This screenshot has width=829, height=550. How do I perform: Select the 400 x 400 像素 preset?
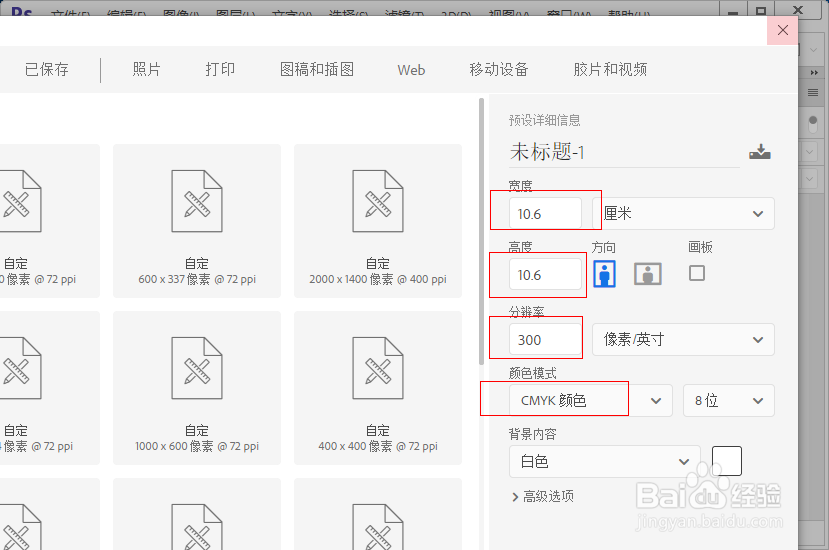pos(378,388)
